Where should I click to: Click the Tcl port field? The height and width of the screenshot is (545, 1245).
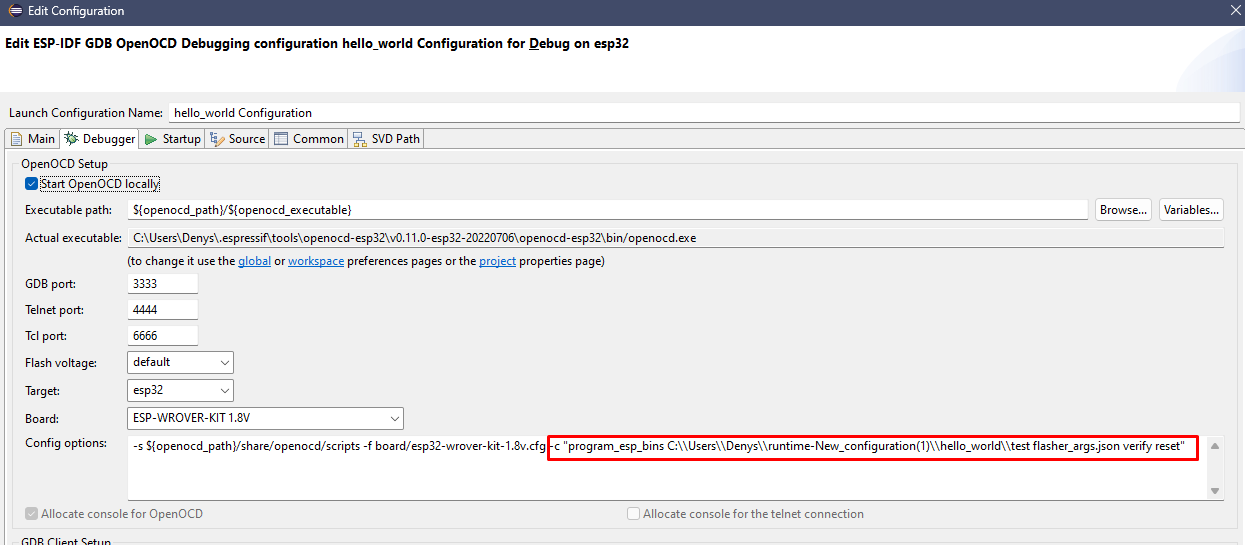(x=163, y=336)
